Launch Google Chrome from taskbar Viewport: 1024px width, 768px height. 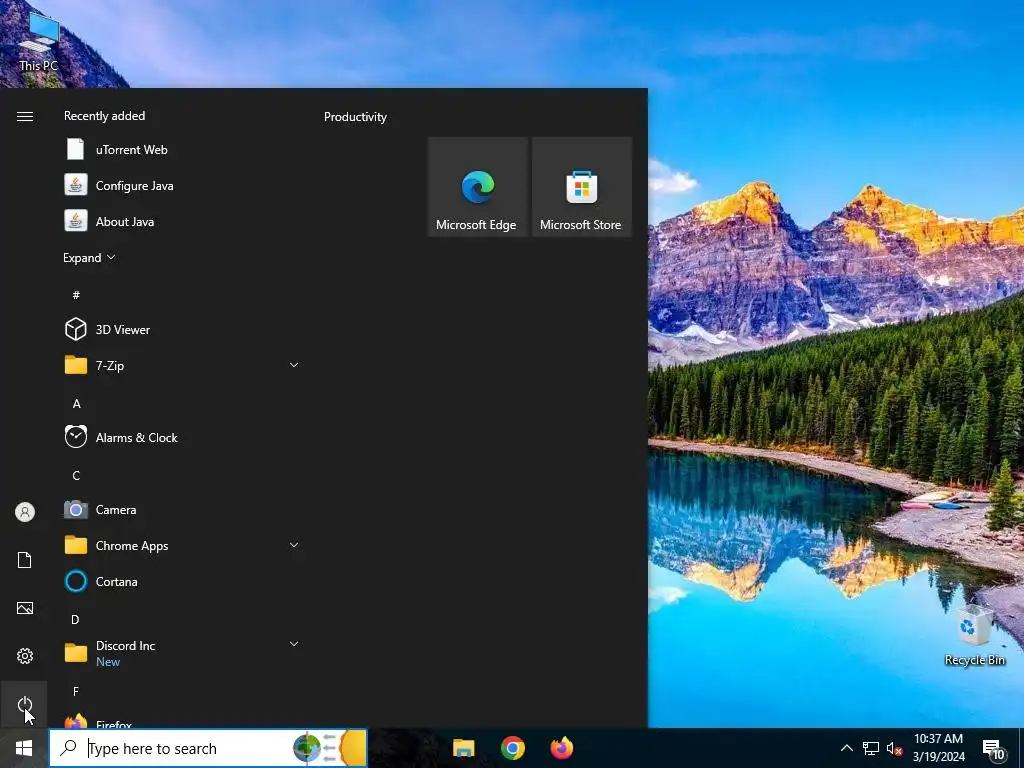[x=513, y=748]
